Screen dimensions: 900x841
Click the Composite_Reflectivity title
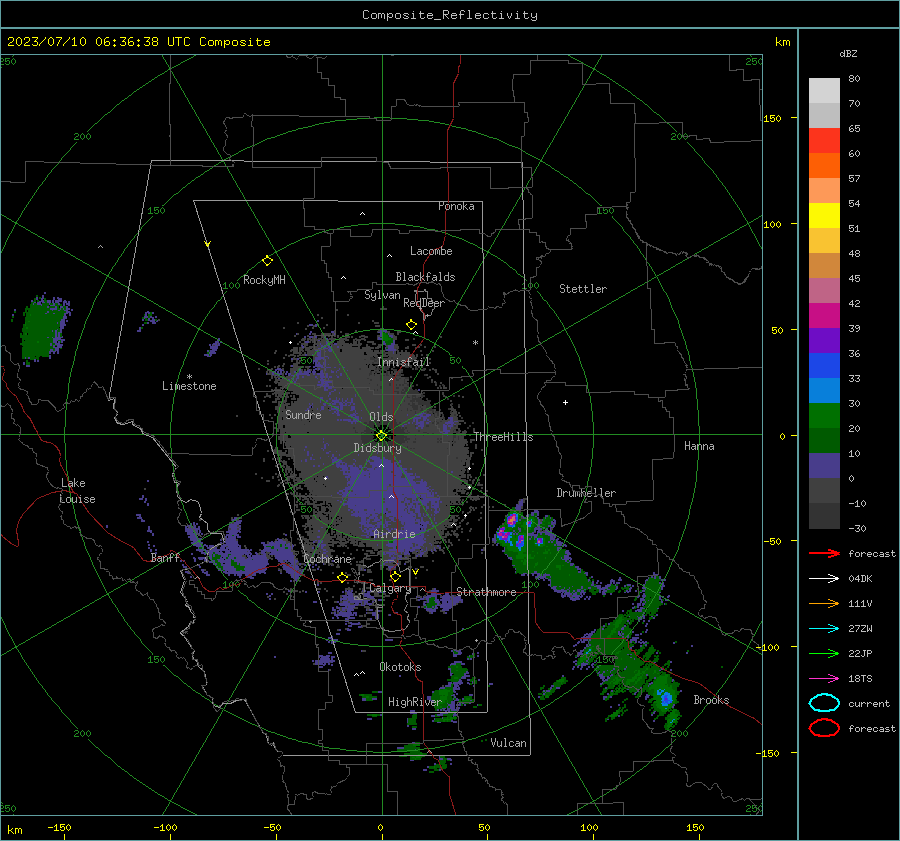pyautogui.click(x=450, y=15)
